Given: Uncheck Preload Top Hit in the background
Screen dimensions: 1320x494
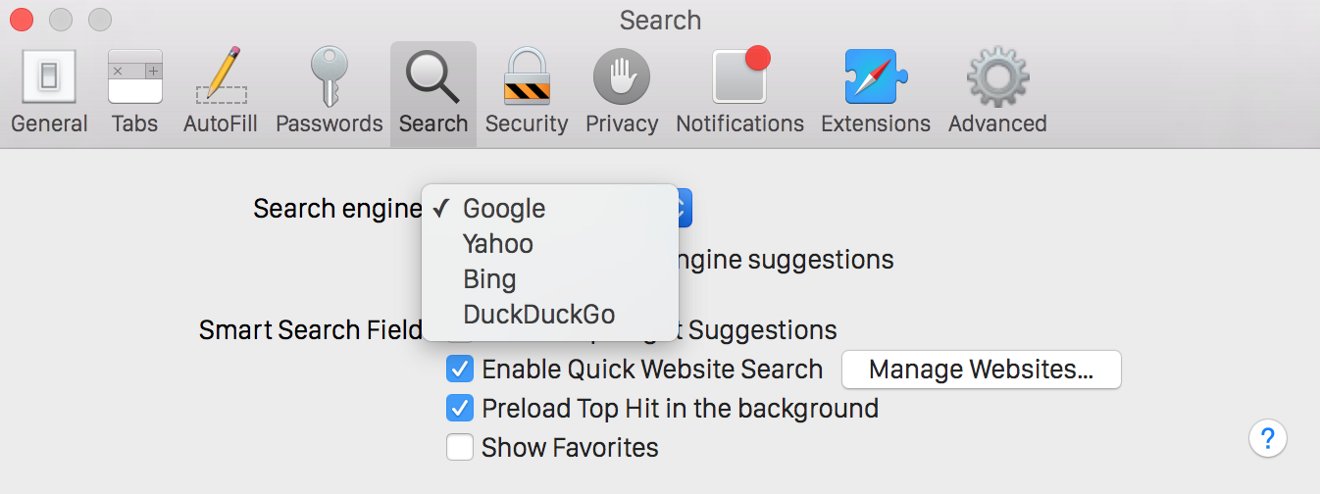Looking at the screenshot, I should pos(460,408).
